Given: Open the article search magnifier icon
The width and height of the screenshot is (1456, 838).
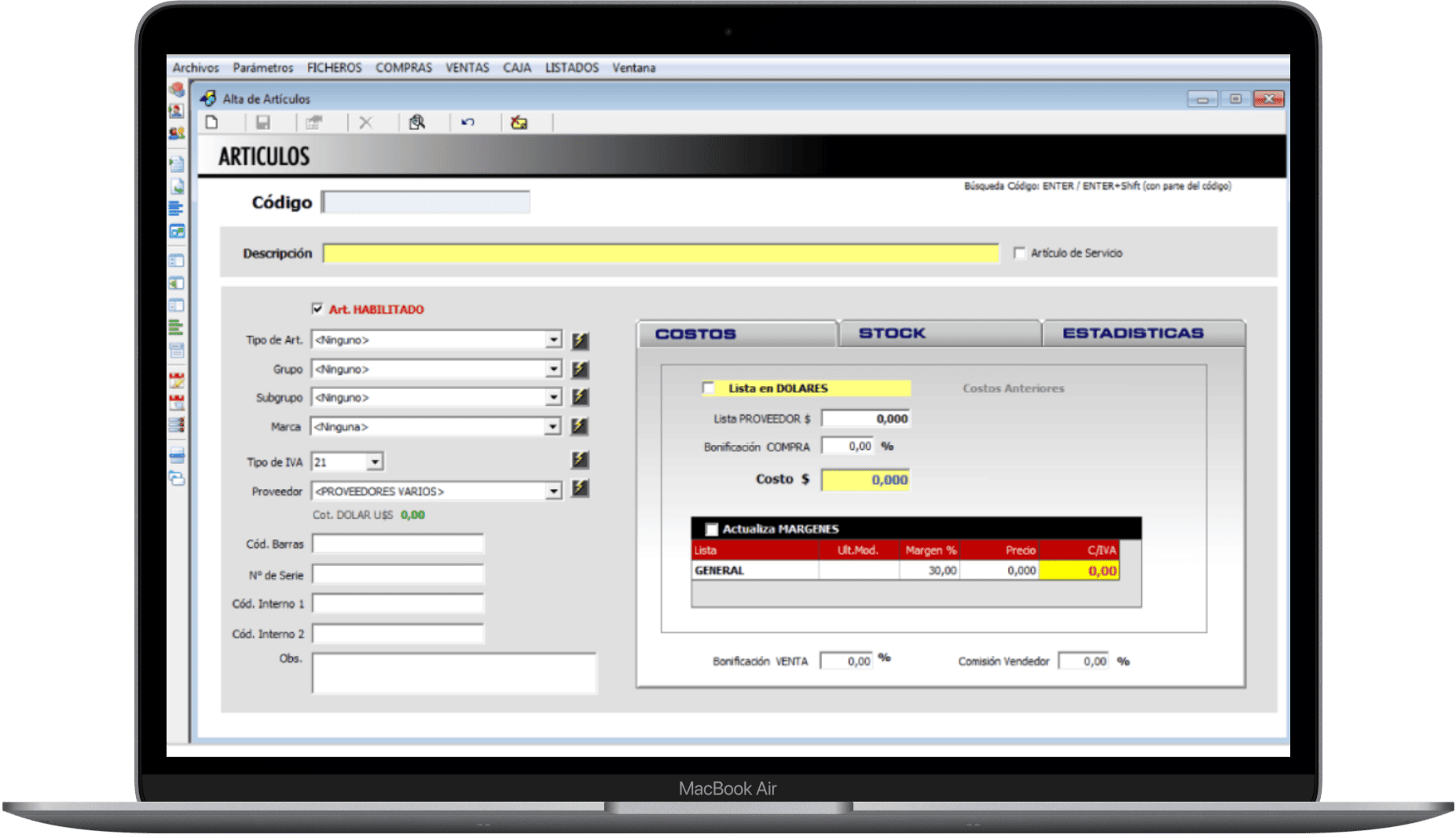Looking at the screenshot, I should (416, 123).
